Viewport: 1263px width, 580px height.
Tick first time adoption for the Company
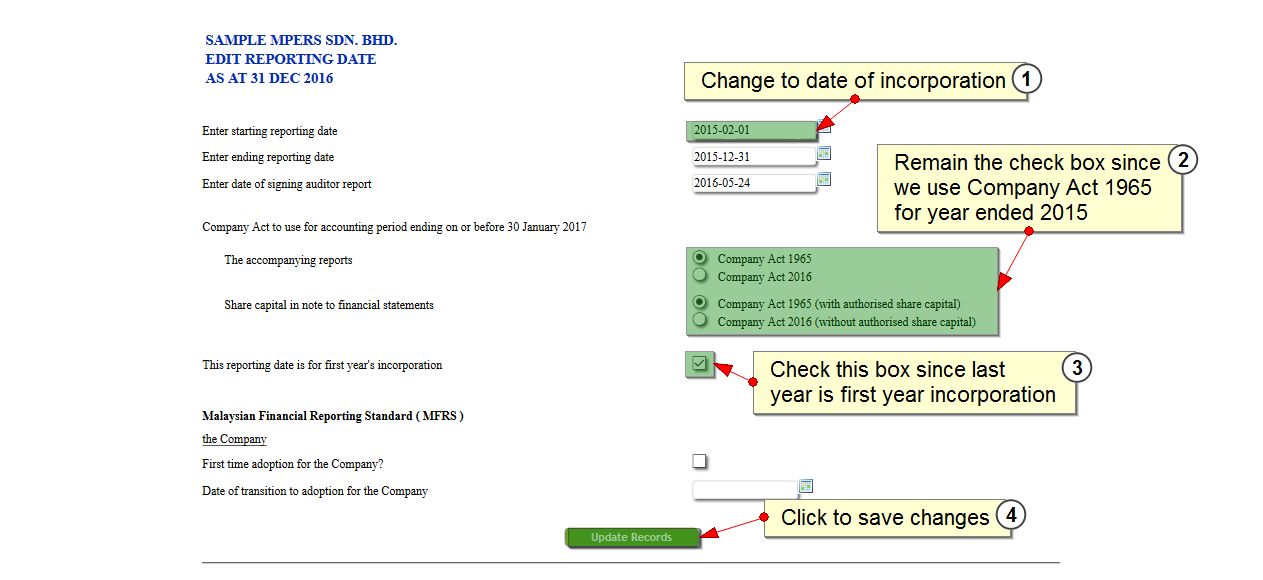[700, 460]
